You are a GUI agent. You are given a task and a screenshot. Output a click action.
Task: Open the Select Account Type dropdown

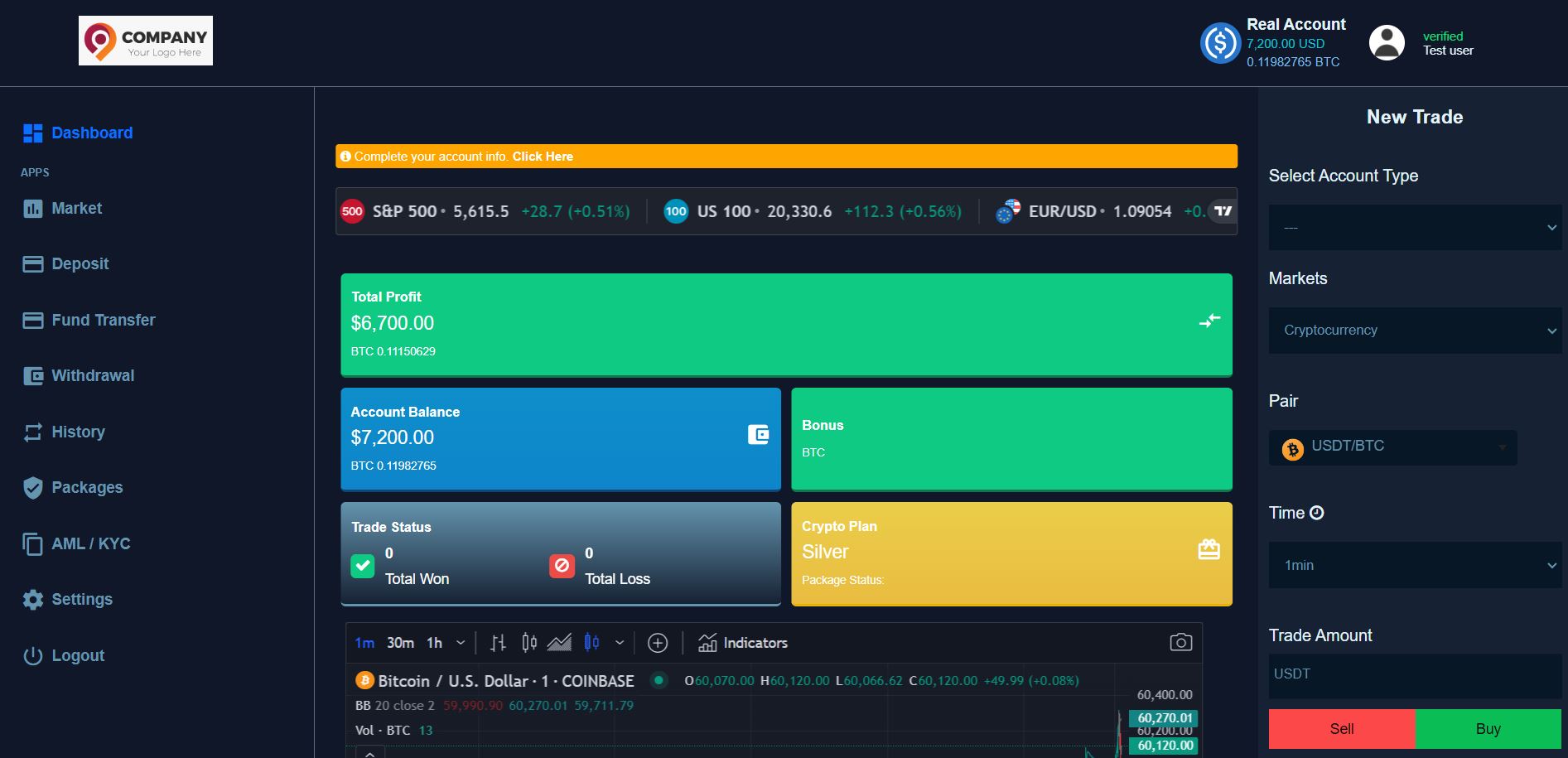point(1414,228)
